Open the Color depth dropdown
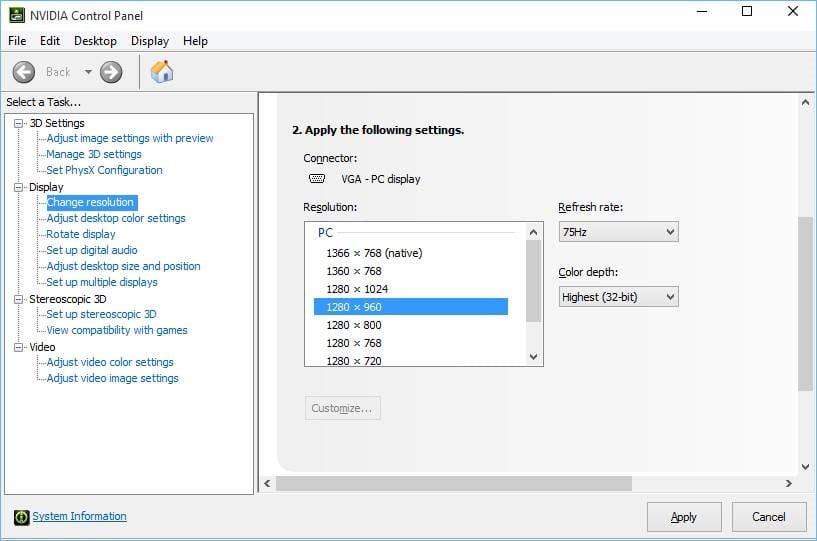The height and width of the screenshot is (541, 817). [618, 297]
